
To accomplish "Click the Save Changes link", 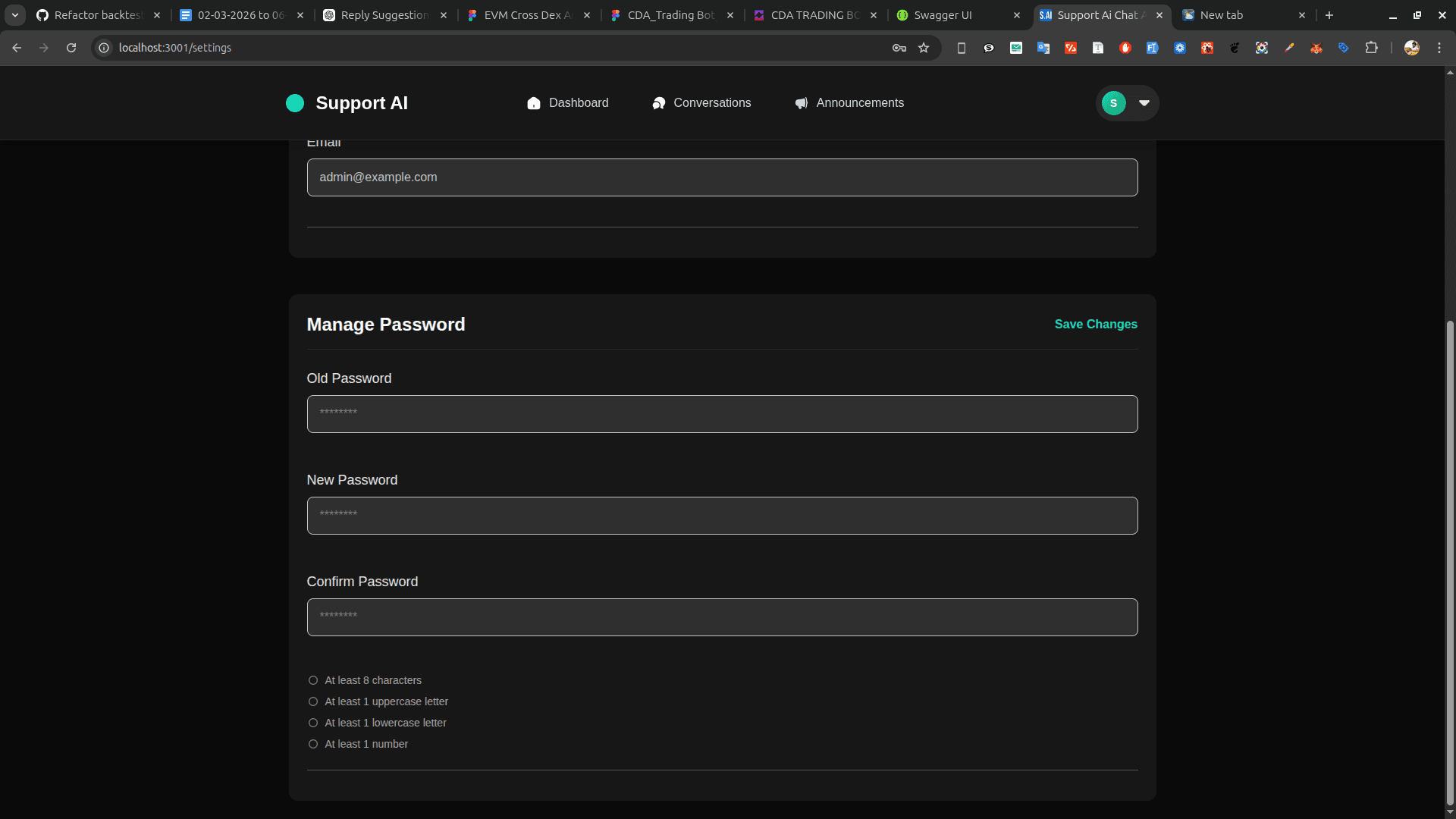I will click(x=1095, y=324).
